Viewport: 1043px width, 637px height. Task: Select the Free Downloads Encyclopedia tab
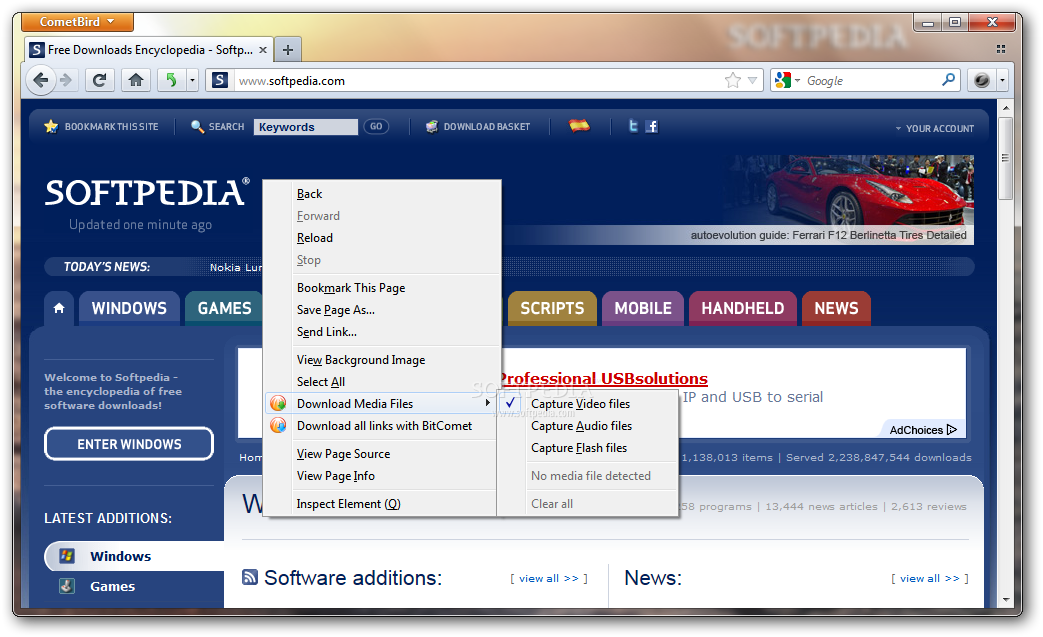click(149, 50)
